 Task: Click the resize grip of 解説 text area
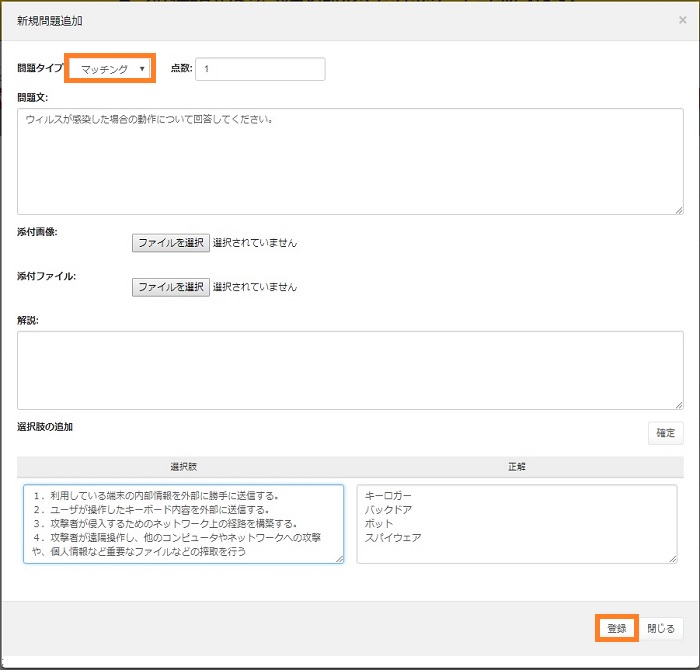coord(679,404)
